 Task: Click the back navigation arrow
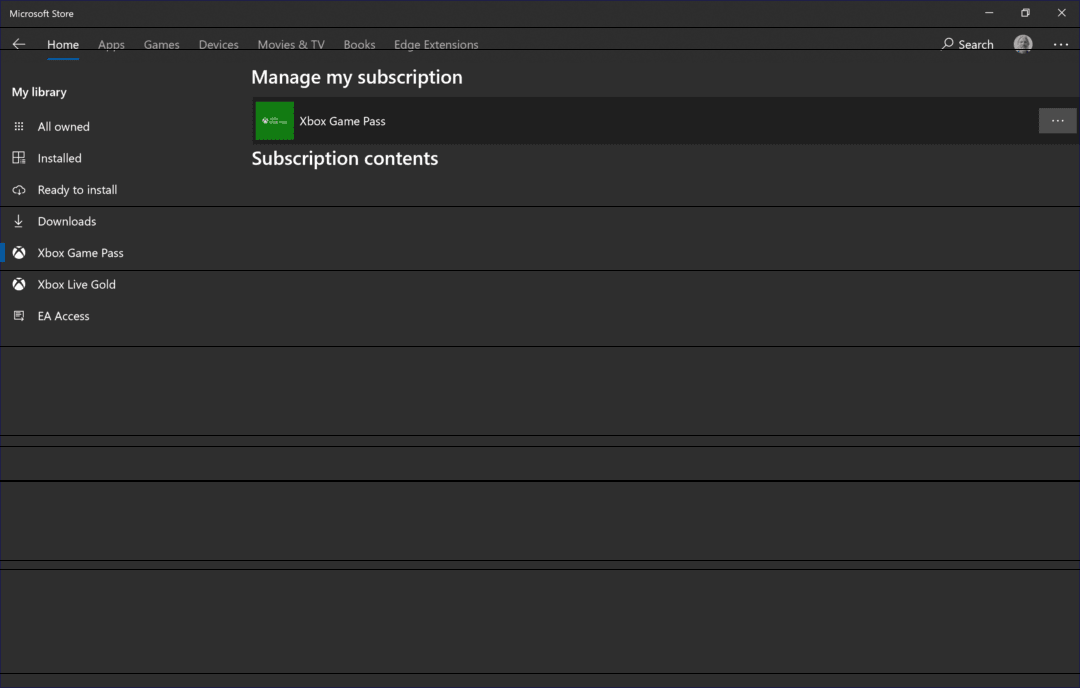pyautogui.click(x=18, y=44)
